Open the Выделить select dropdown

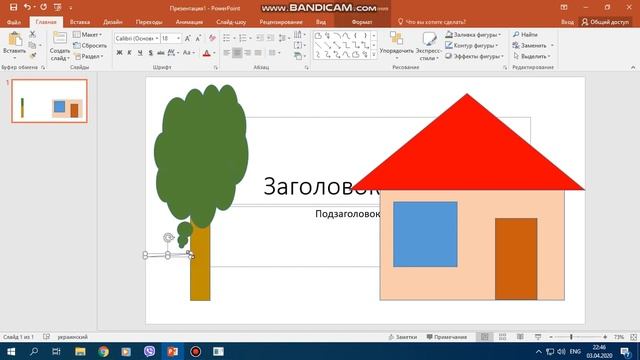[x=533, y=56]
